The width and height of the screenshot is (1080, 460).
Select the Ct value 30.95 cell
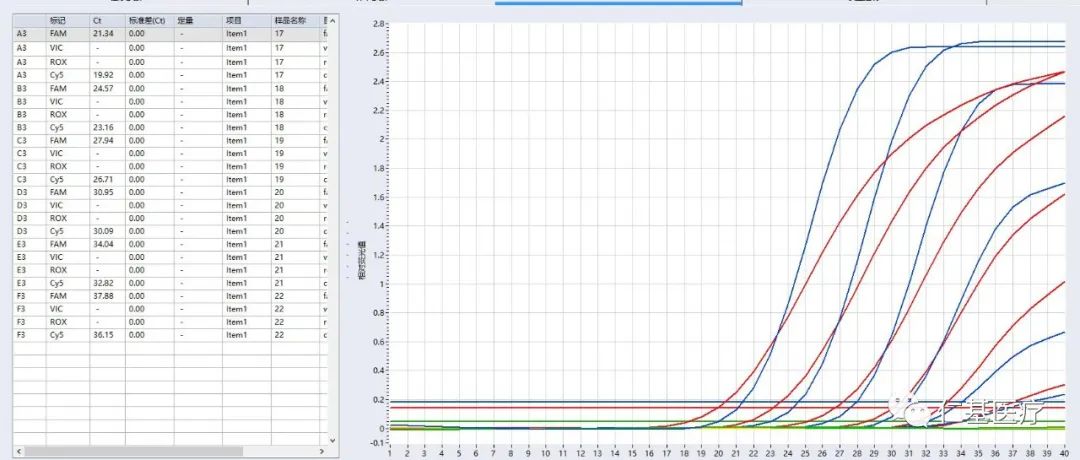pos(104,191)
